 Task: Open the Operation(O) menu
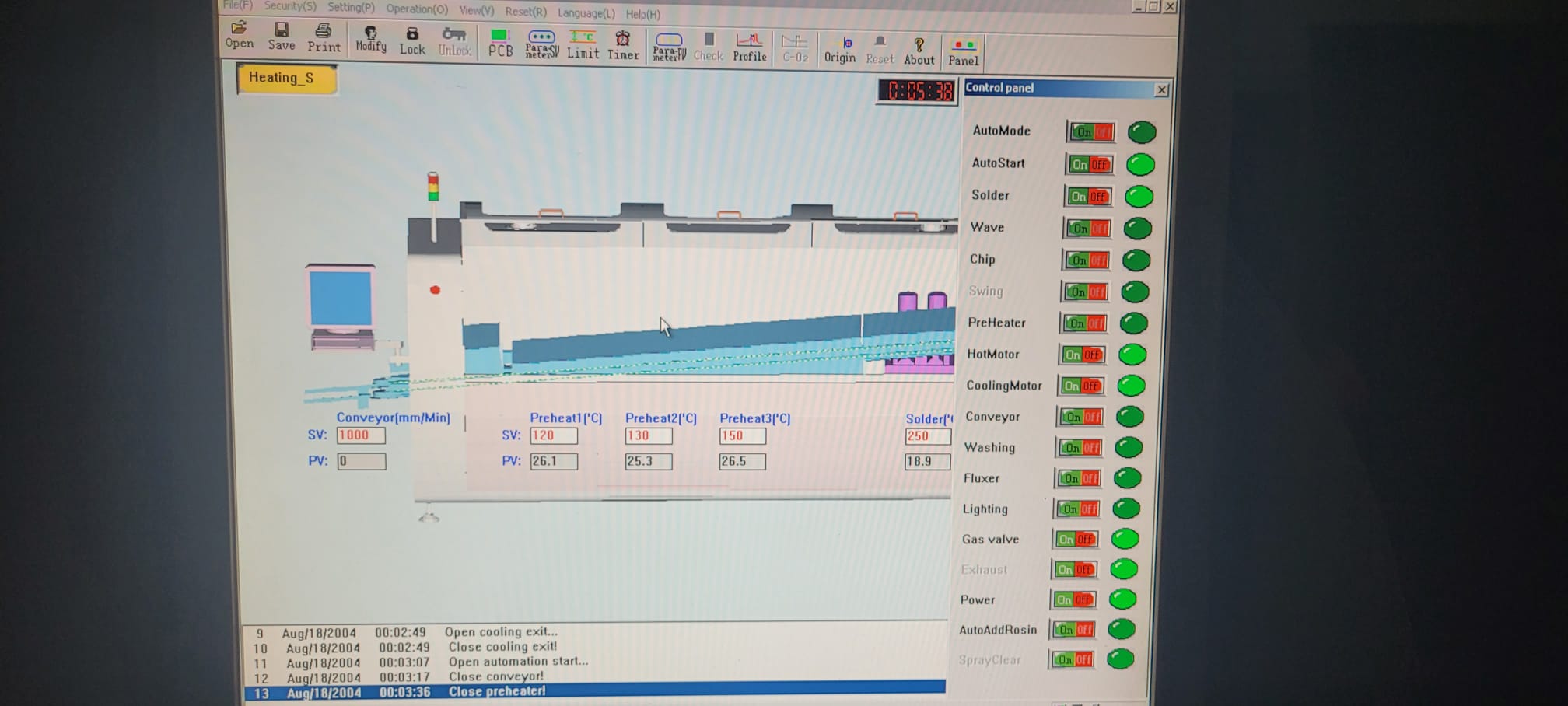click(417, 9)
